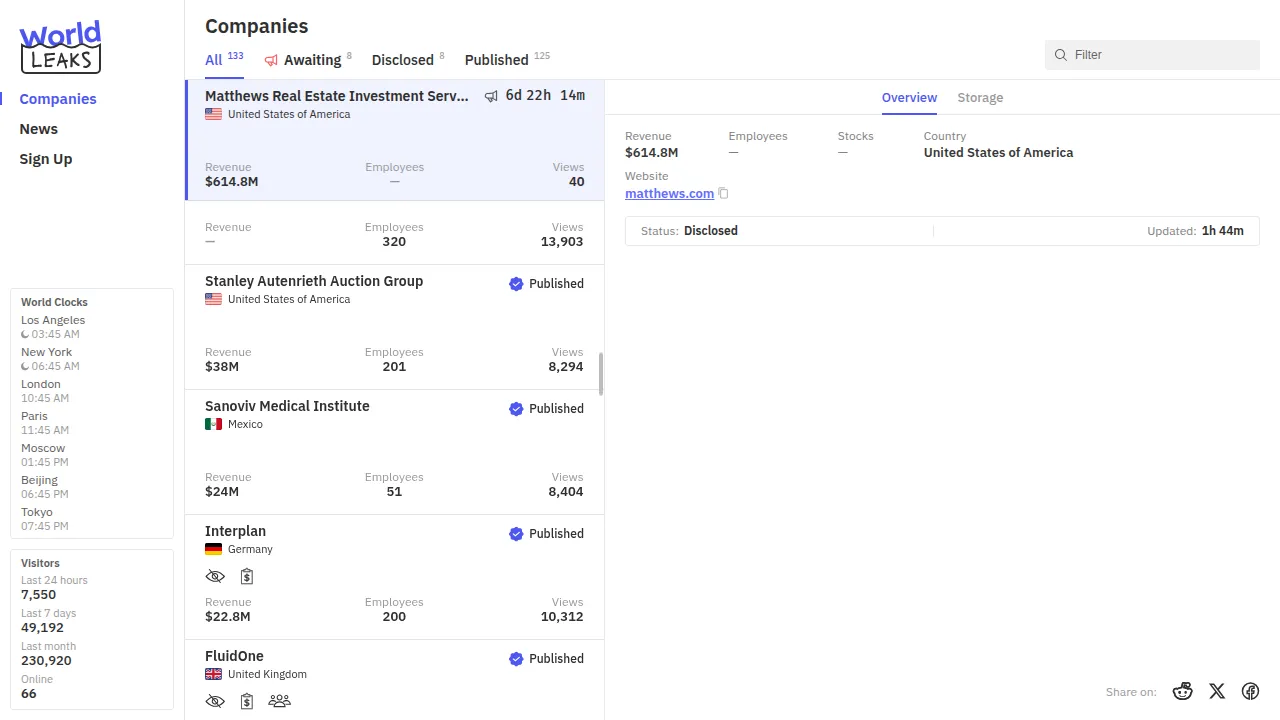Share on X
This screenshot has width=1280, height=720.
pyautogui.click(x=1217, y=691)
